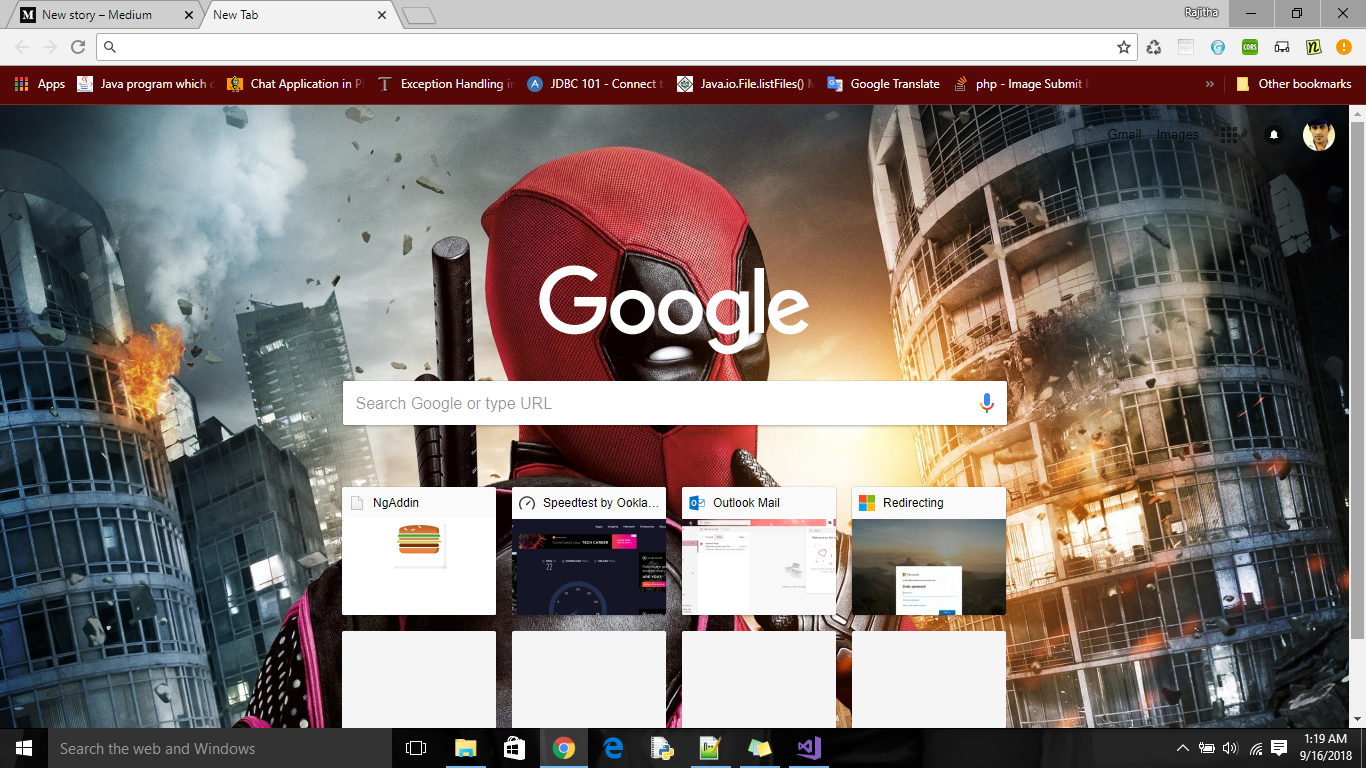This screenshot has height=768, width=1366.
Task: Open the Outlook Mail tile
Action: click(x=759, y=551)
